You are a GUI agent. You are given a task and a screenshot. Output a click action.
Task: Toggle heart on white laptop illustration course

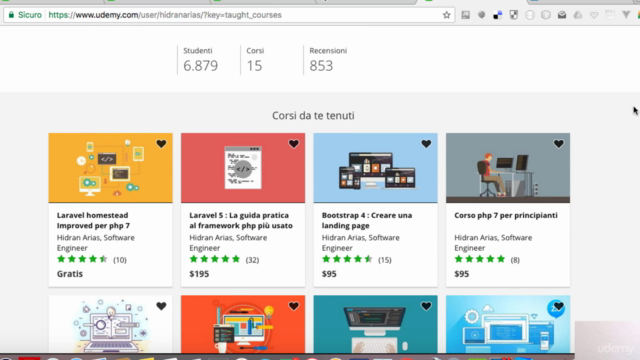click(161, 306)
